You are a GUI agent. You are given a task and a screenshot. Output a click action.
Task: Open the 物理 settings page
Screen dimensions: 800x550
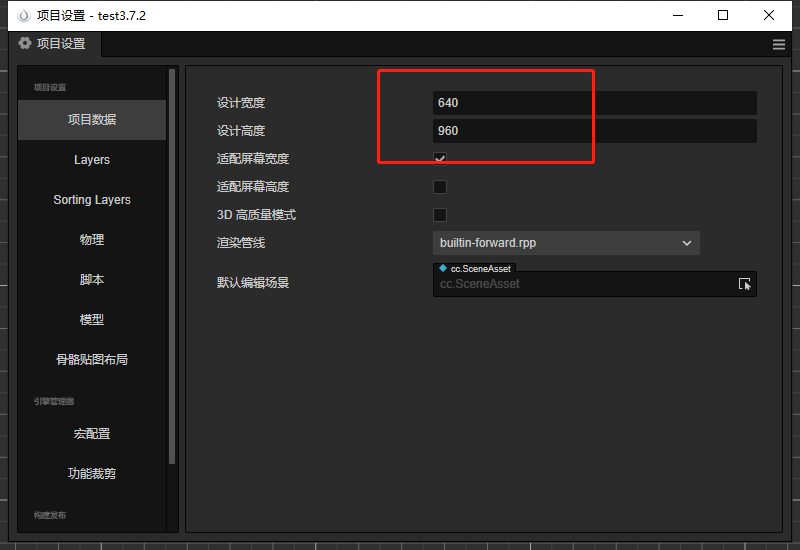[92, 240]
